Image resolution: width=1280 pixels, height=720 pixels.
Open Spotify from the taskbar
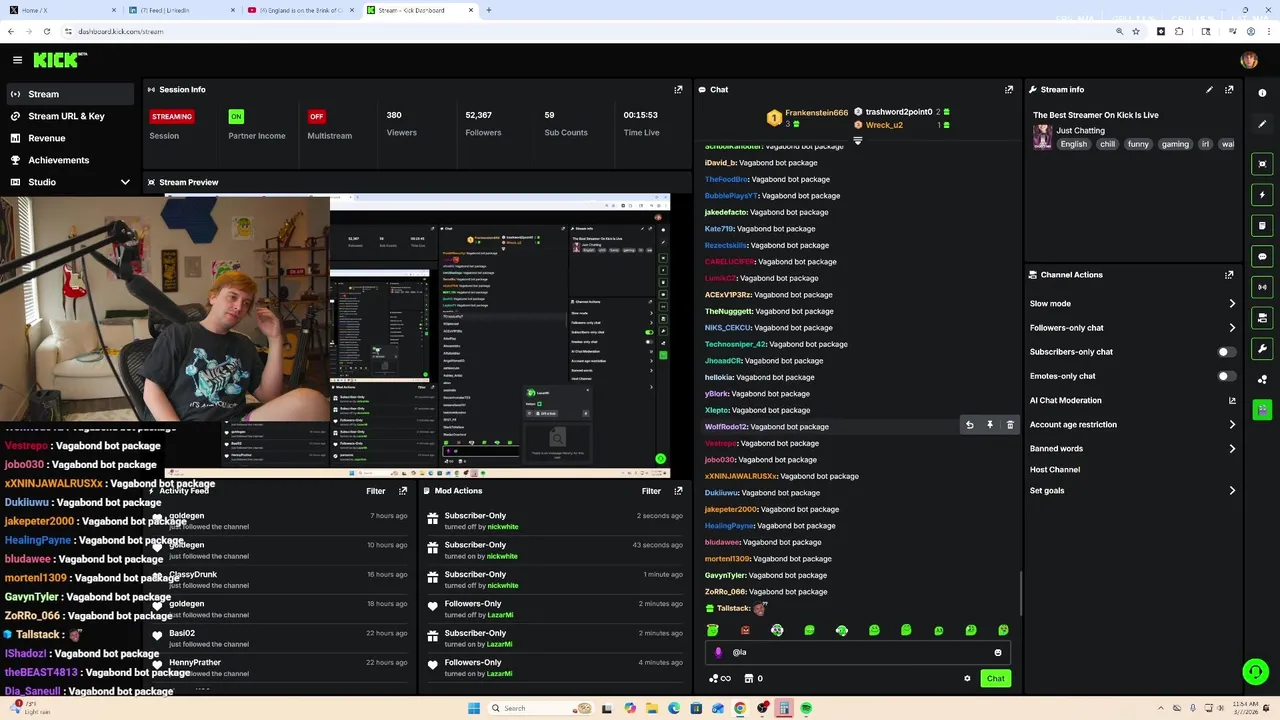click(806, 708)
